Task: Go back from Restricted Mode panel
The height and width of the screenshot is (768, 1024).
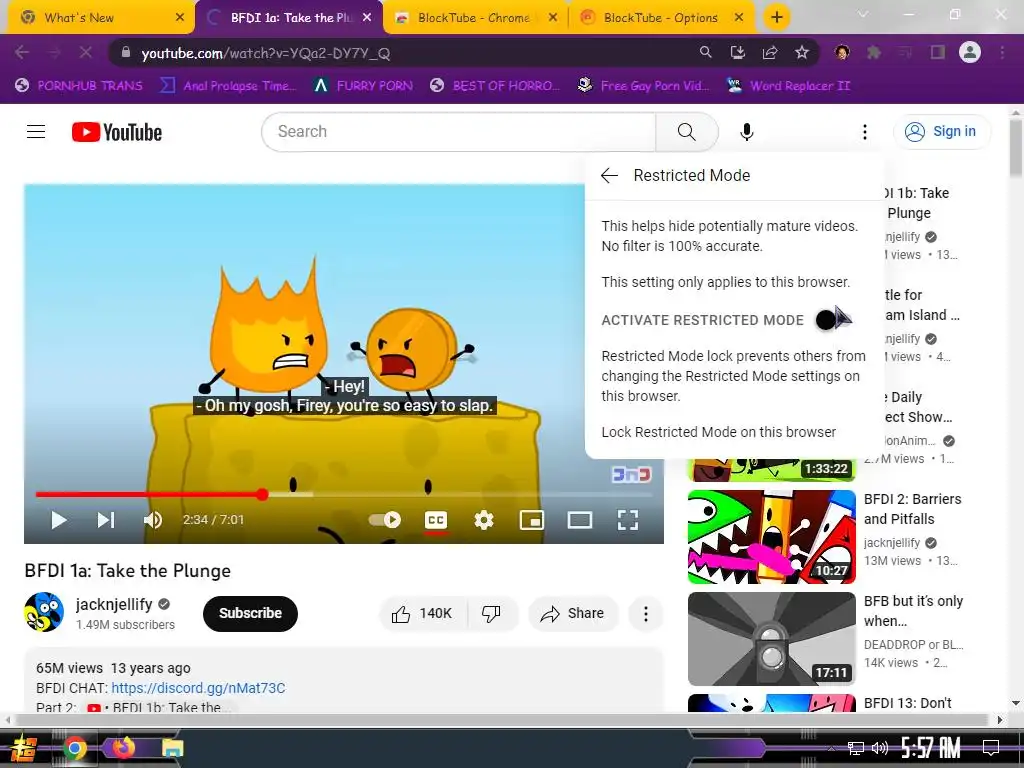Action: point(609,175)
